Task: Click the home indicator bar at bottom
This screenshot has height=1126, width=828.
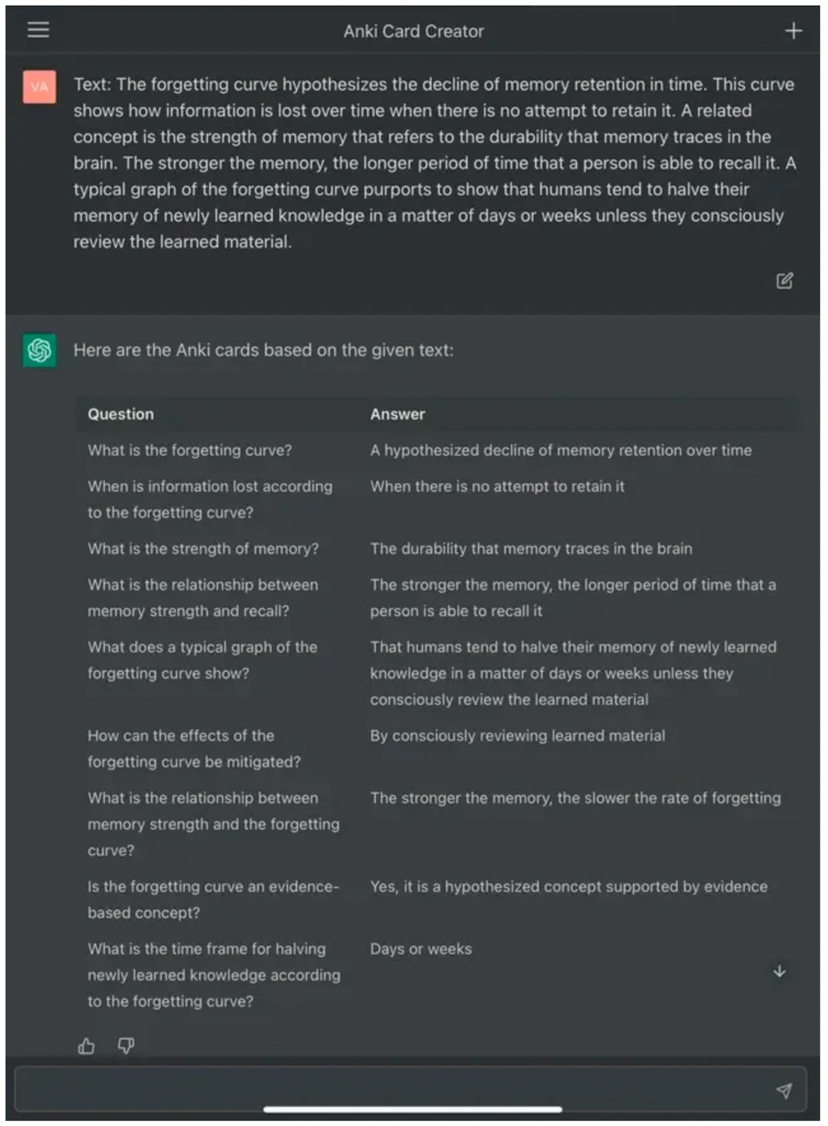Action: click(413, 1109)
